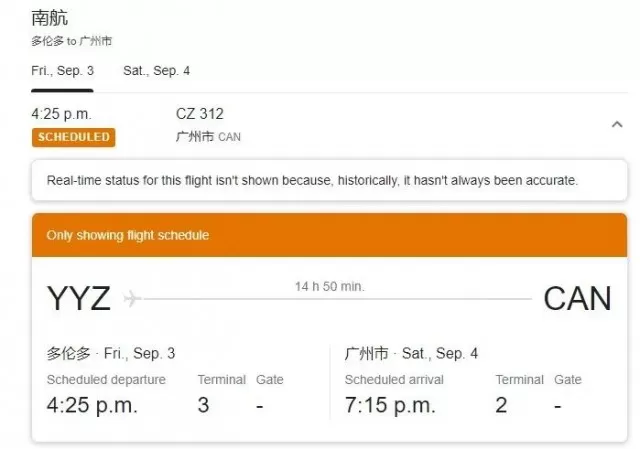640x449 pixels.
Task: Click the CAN arrival airport code
Action: [577, 298]
